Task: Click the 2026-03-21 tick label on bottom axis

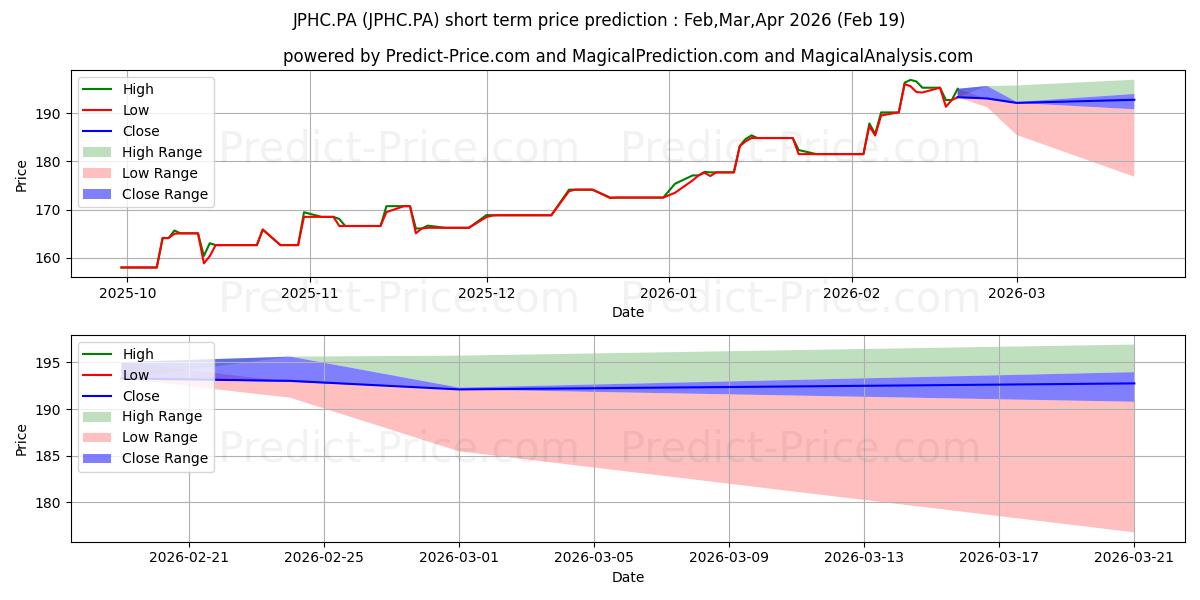Action: click(x=1134, y=557)
